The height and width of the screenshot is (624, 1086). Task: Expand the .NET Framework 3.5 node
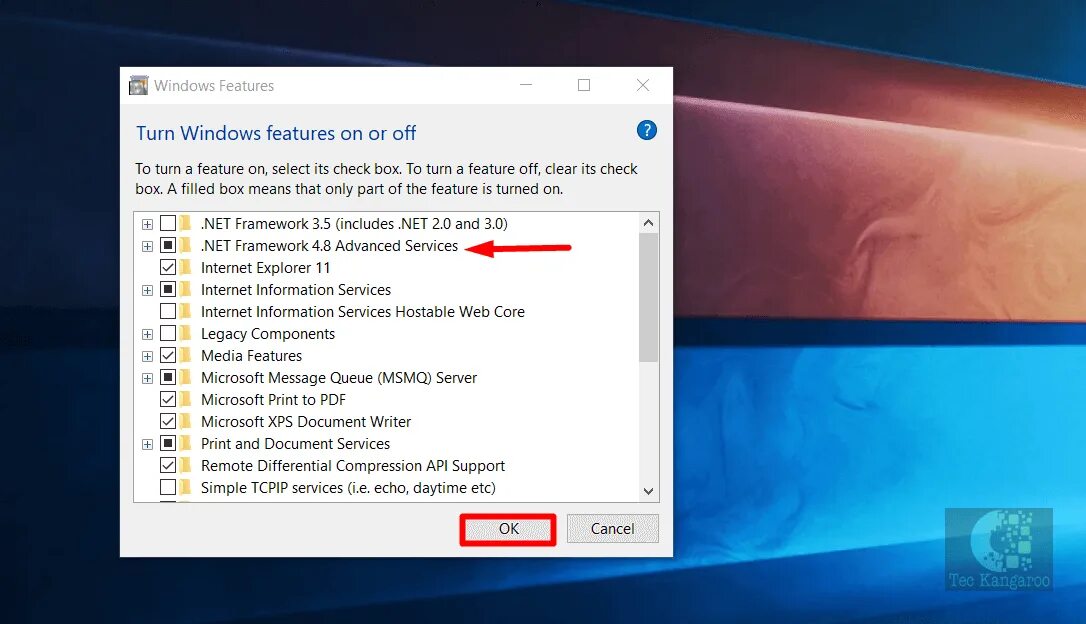[147, 224]
